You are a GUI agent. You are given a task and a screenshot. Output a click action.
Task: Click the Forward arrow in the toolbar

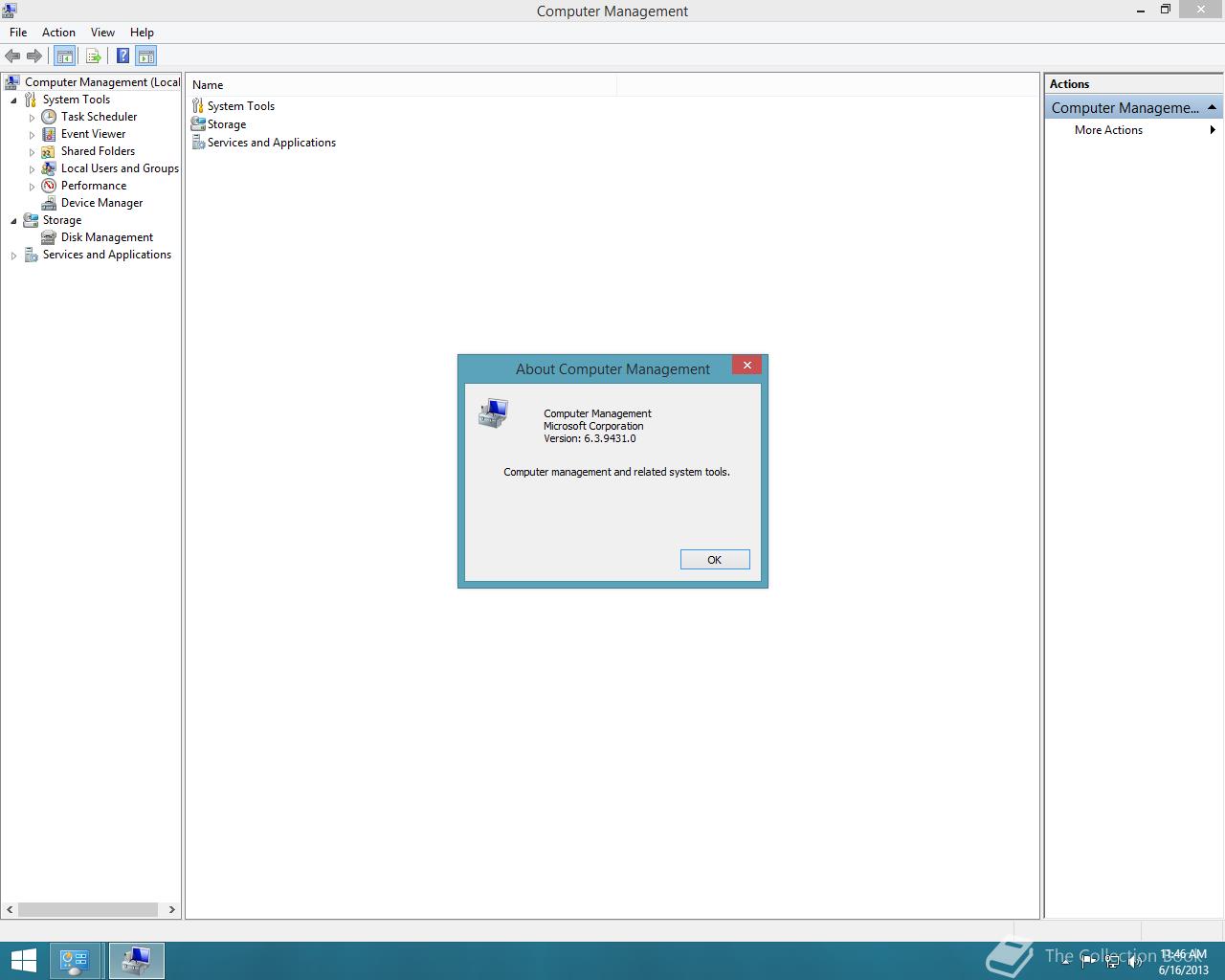(34, 56)
